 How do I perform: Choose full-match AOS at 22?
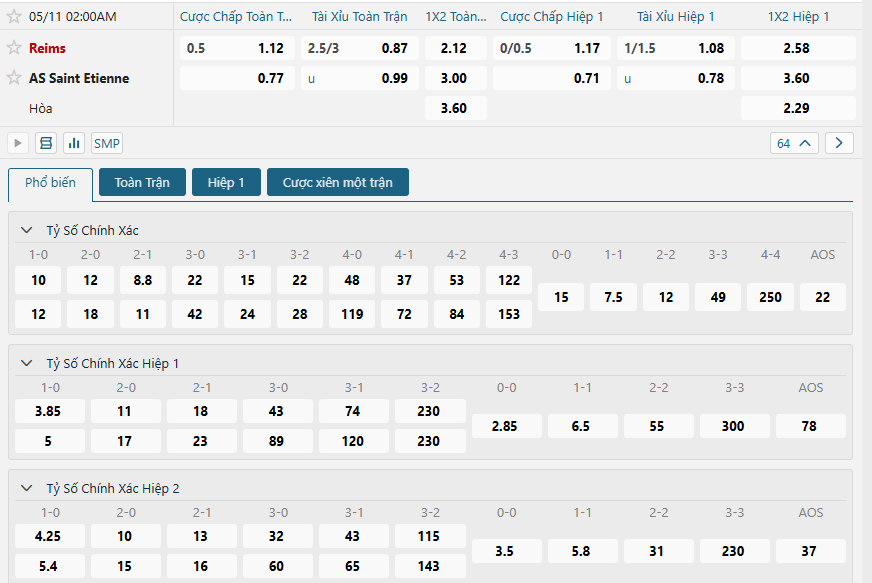[823, 297]
